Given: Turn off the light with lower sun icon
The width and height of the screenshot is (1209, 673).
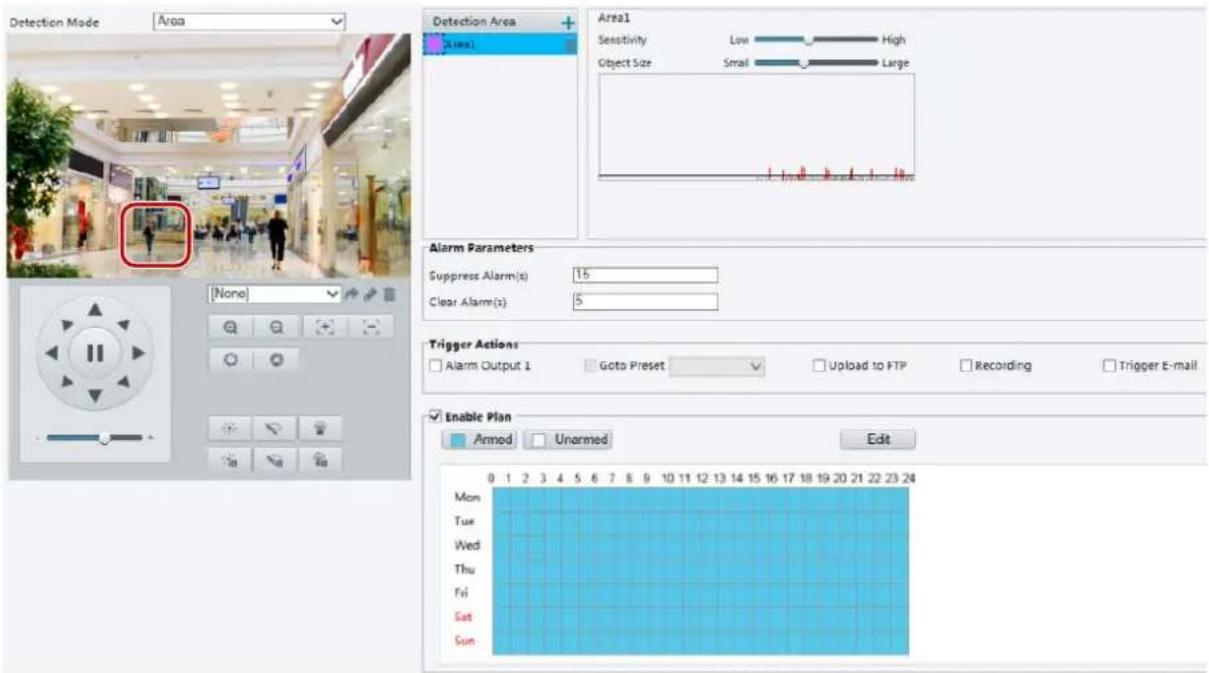Looking at the screenshot, I should (x=229, y=458).
